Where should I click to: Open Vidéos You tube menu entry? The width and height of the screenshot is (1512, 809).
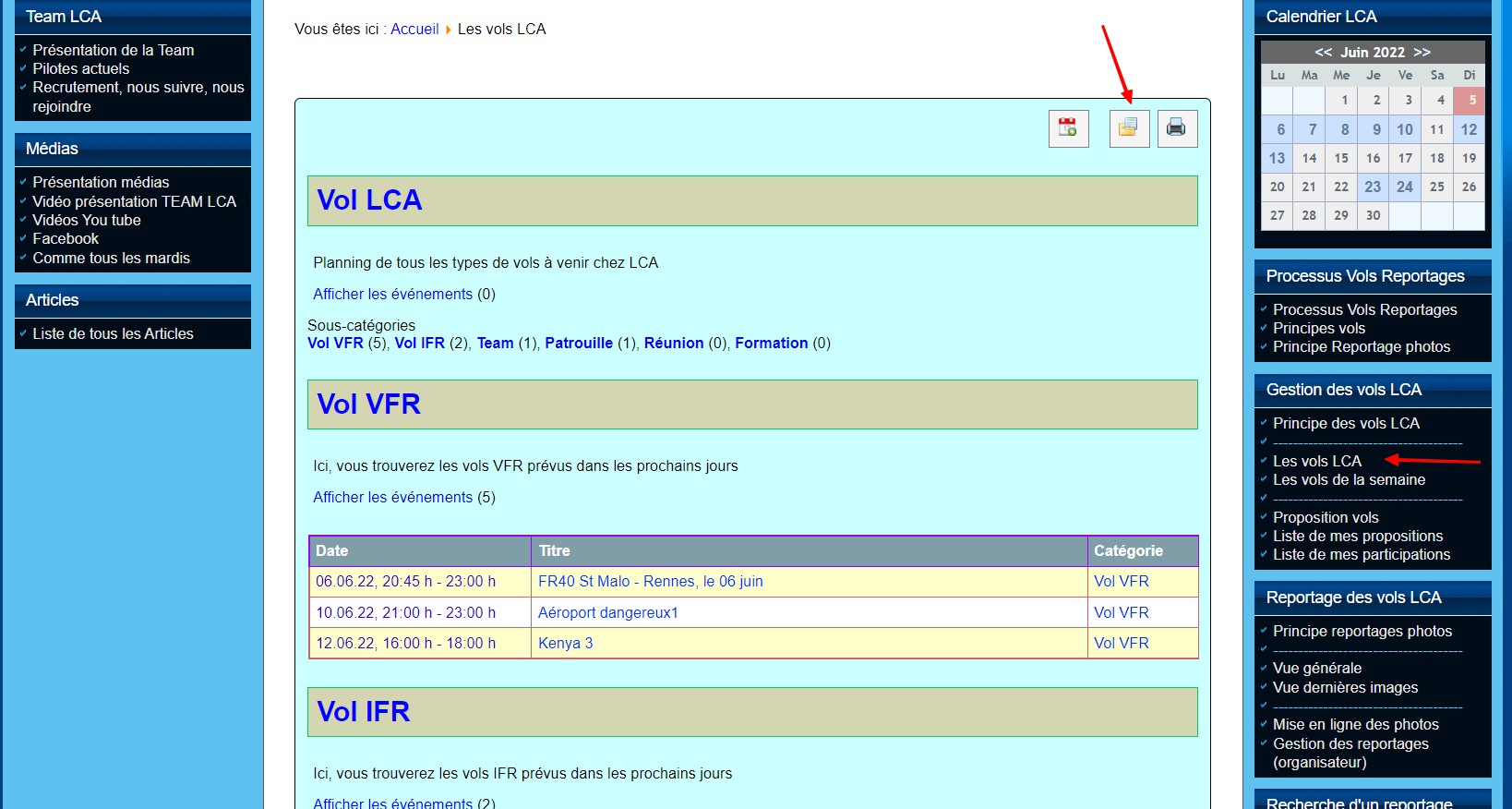87,221
